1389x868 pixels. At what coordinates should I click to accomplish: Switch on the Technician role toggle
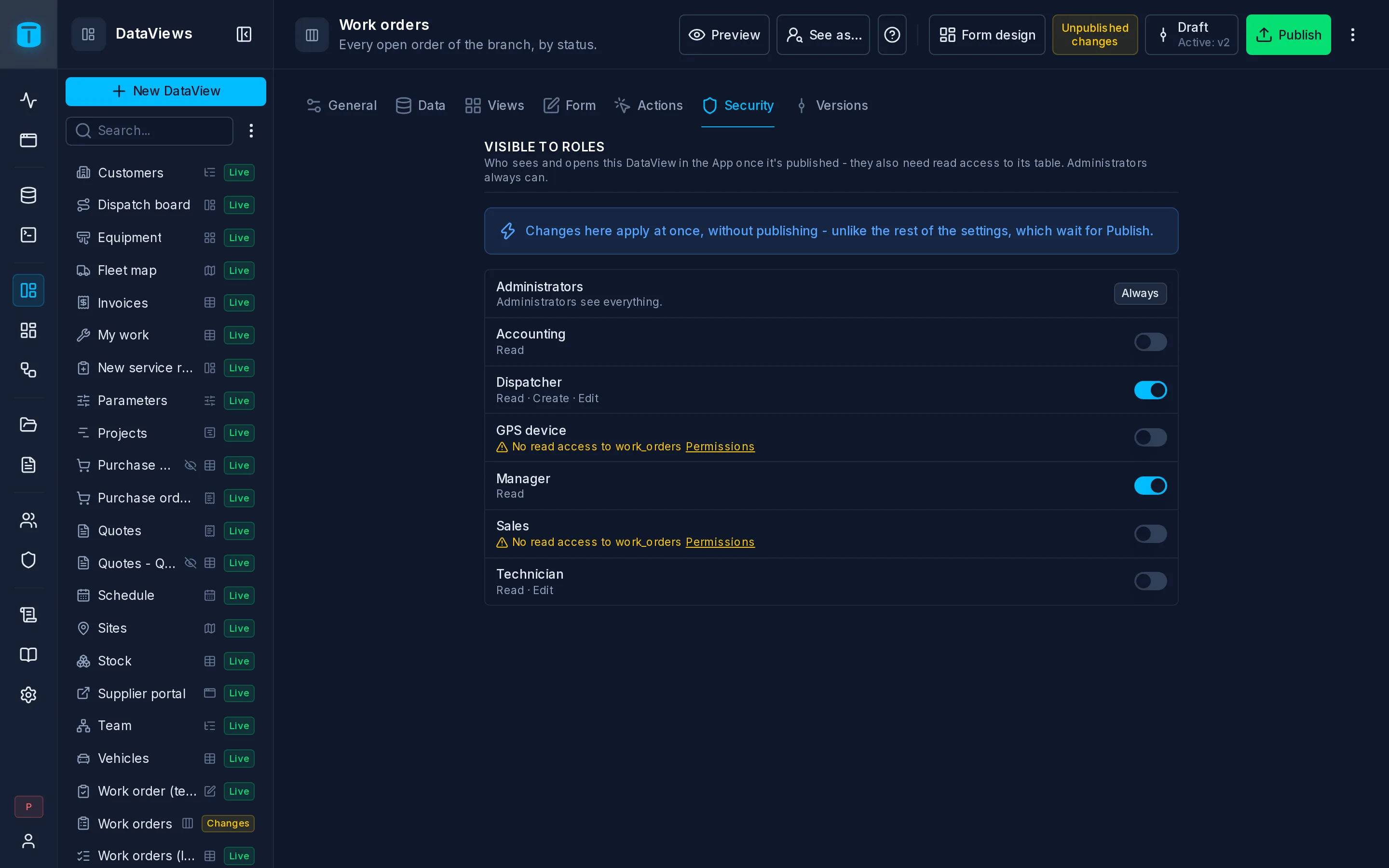coord(1150,581)
